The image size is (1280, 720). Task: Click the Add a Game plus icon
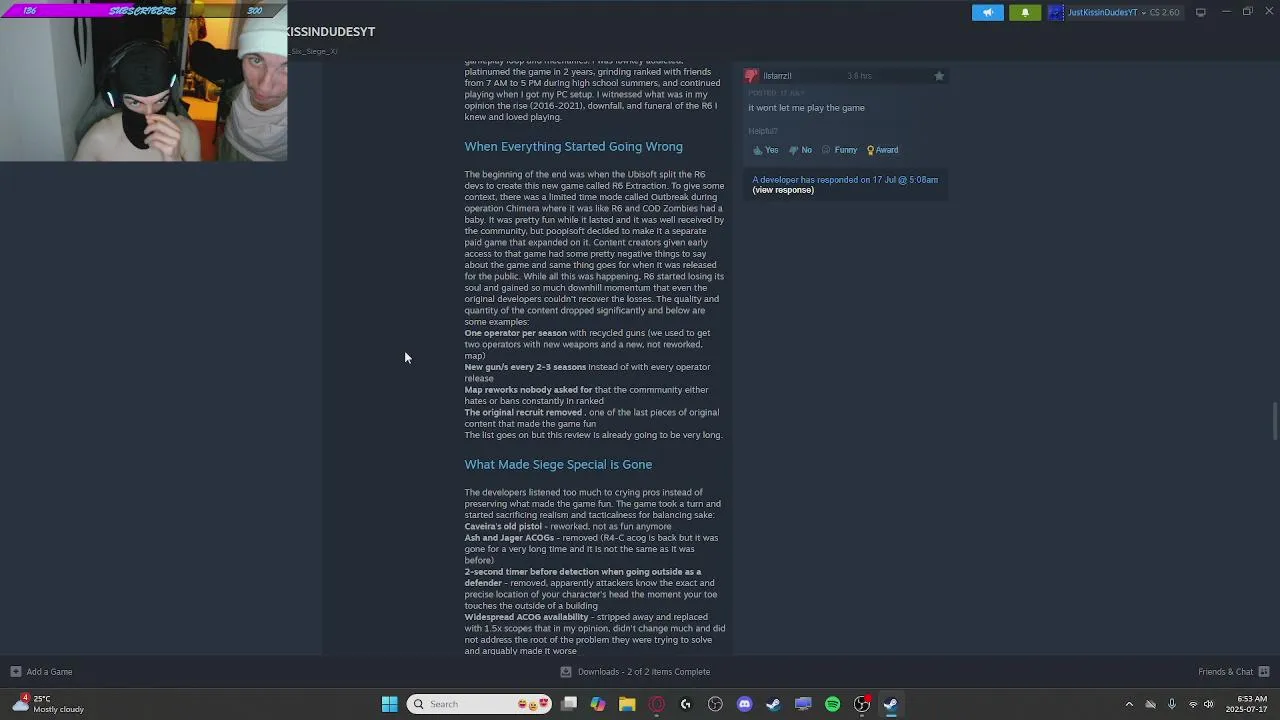15,672
